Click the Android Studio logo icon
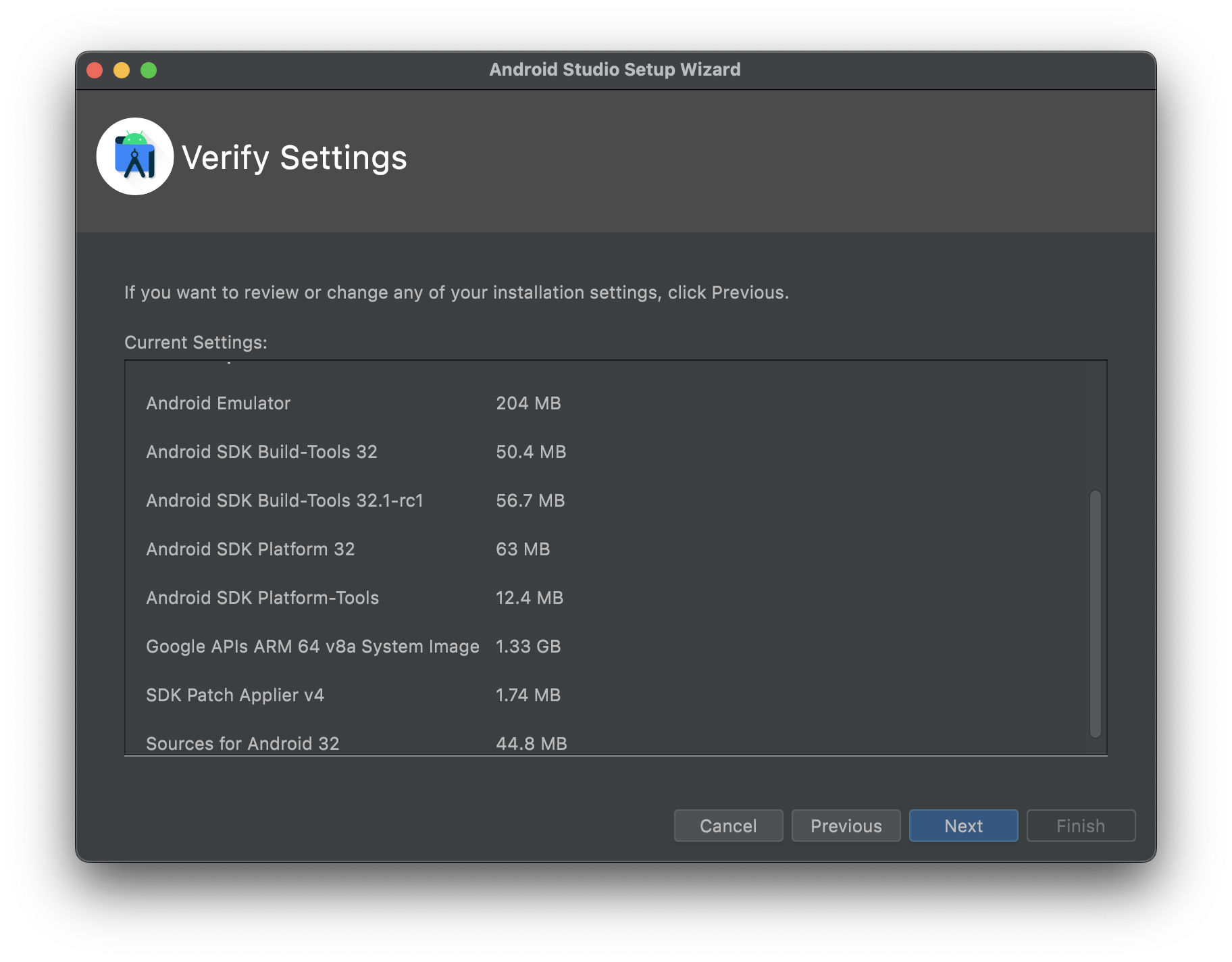 pyautogui.click(x=135, y=157)
